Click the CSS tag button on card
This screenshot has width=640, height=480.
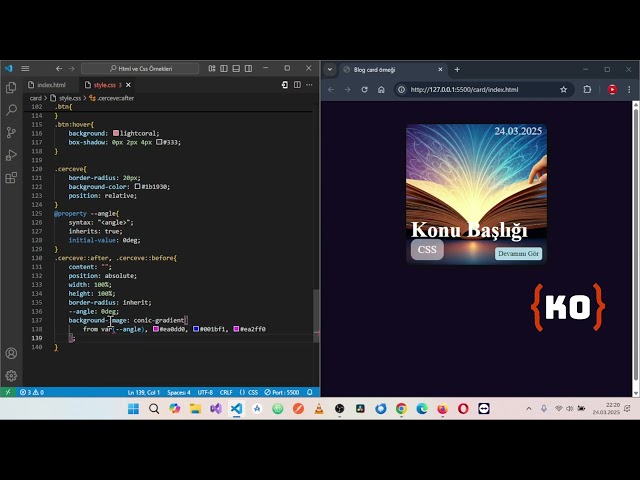tap(427, 250)
